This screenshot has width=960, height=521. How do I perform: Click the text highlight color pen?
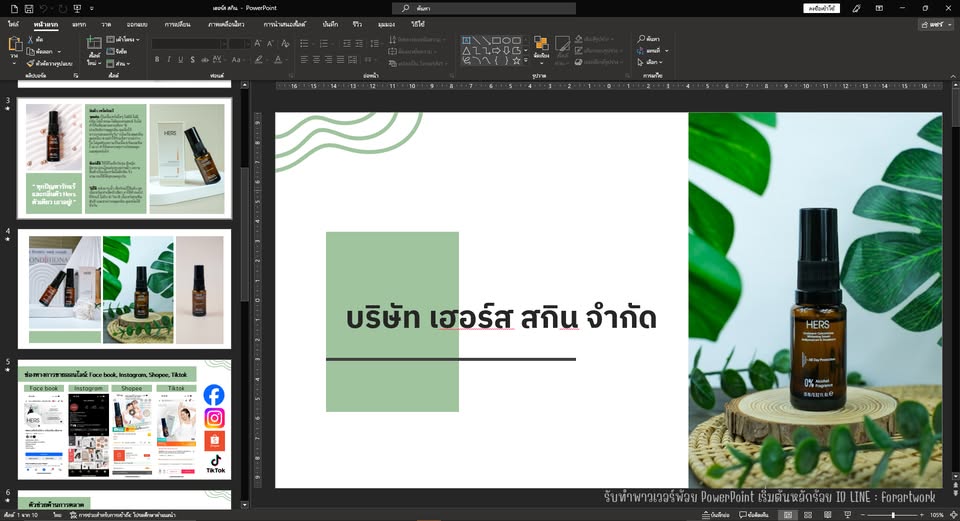click(x=258, y=59)
